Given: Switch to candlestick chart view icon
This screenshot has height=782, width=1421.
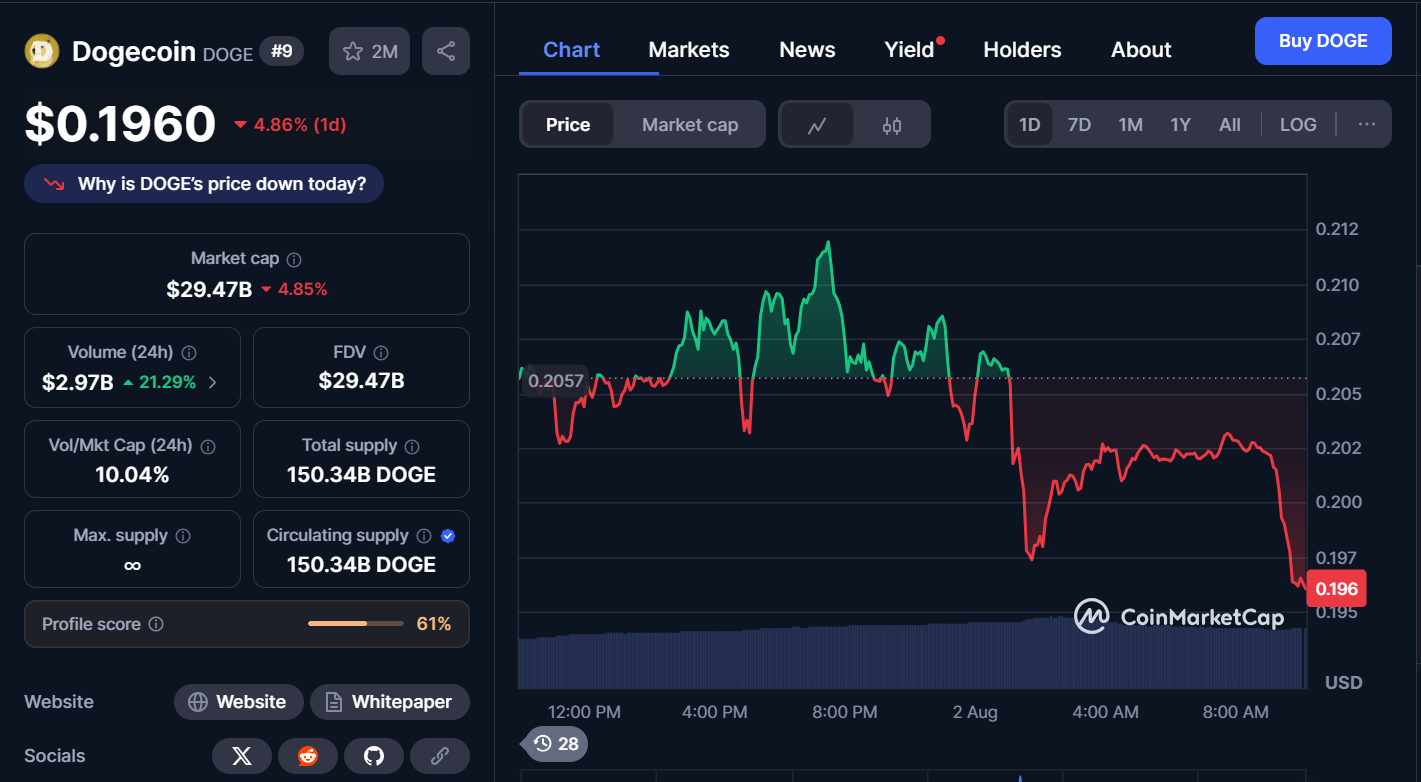Looking at the screenshot, I should (x=892, y=125).
